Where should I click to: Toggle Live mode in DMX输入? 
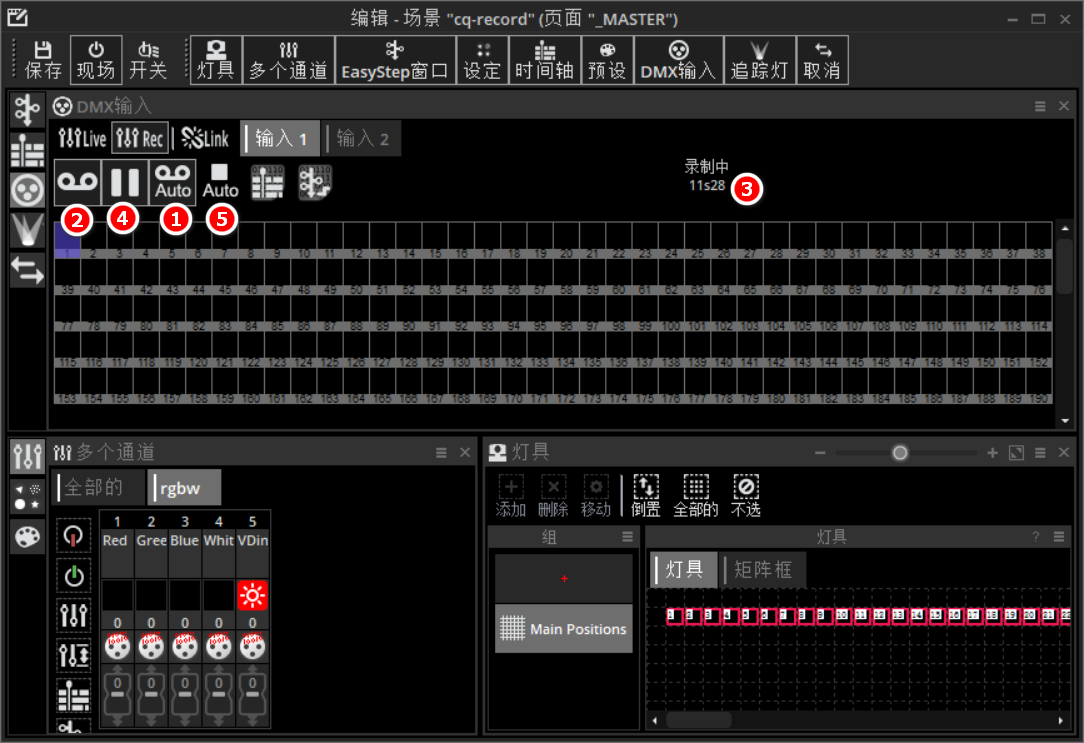pyautogui.click(x=82, y=139)
